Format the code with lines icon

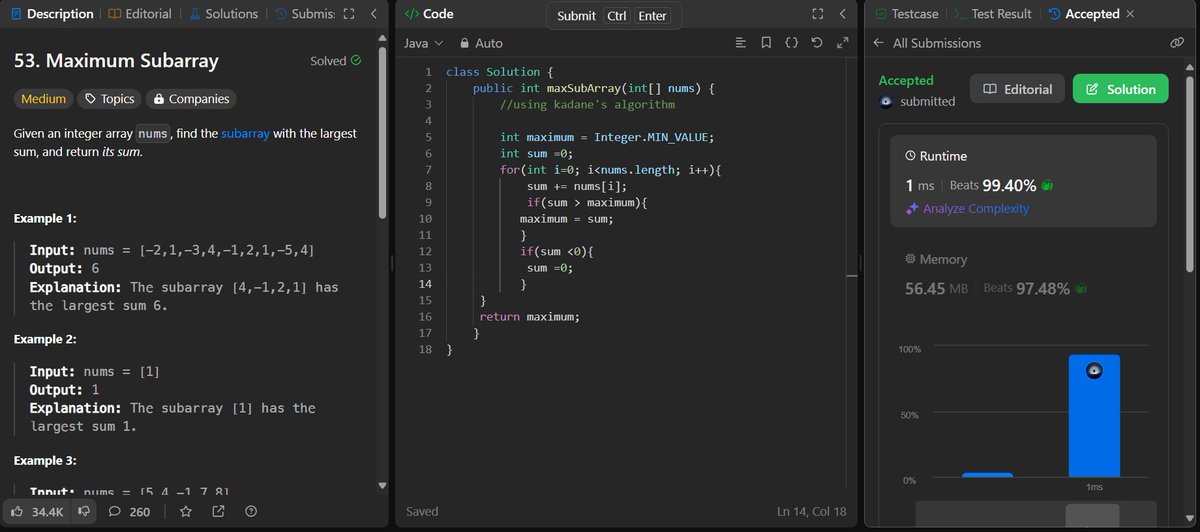click(740, 43)
